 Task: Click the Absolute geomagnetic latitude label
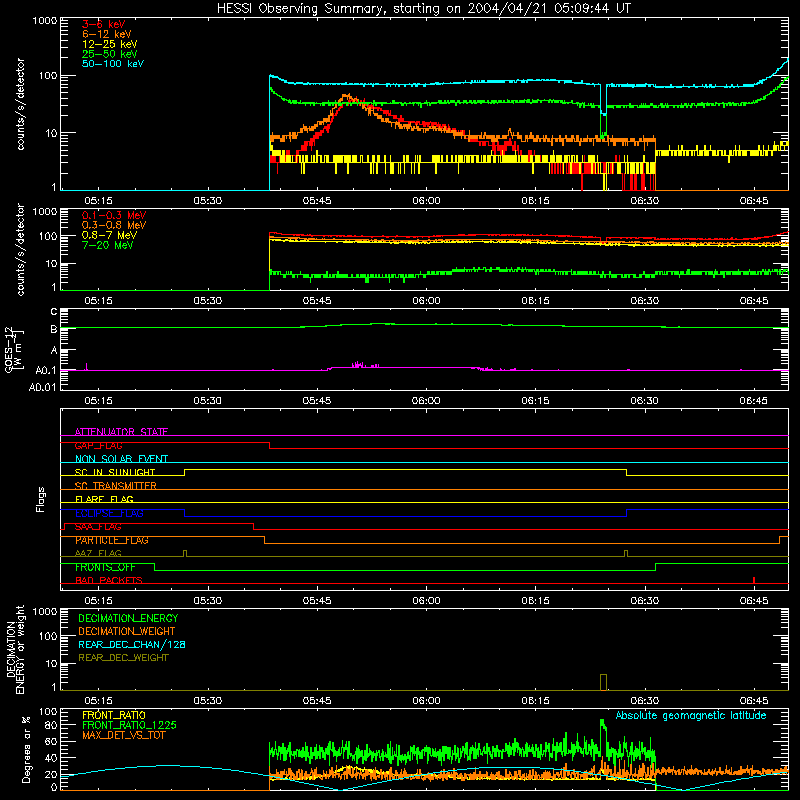coord(691,715)
